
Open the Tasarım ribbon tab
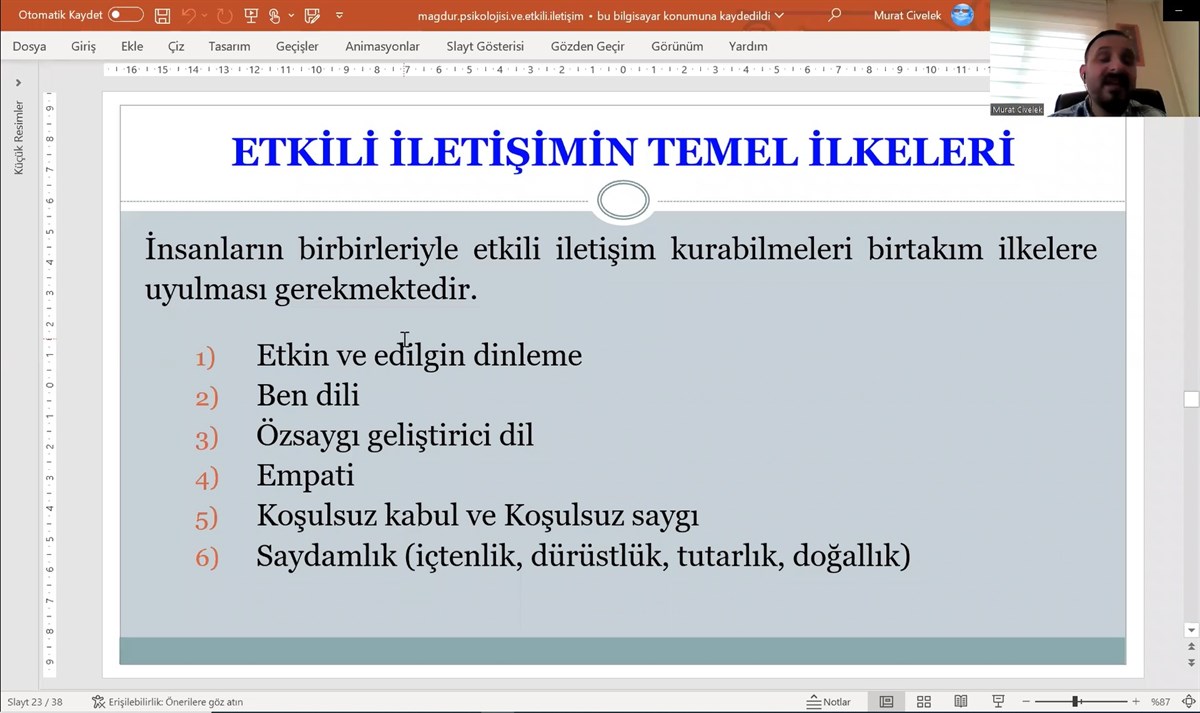pyautogui.click(x=229, y=46)
